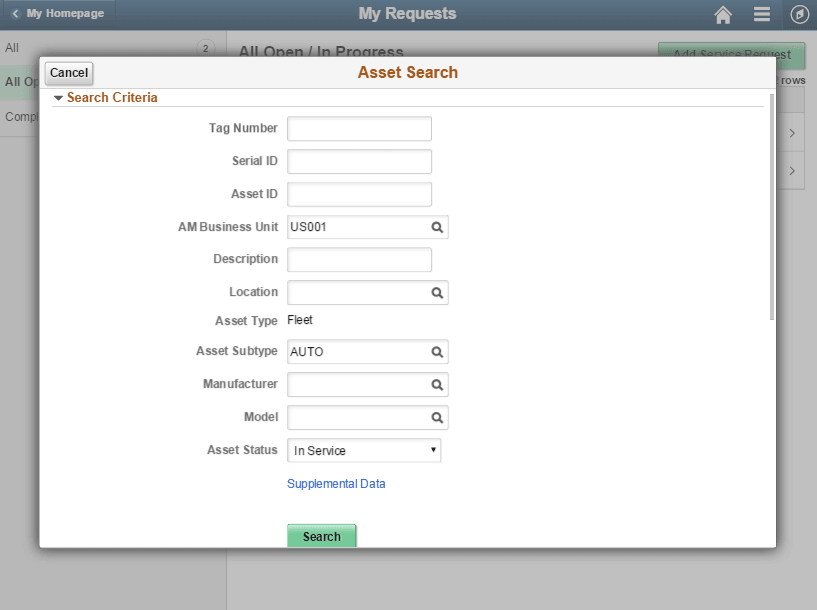
Task: Open the Manufacturer lookup magnifier
Action: click(x=437, y=384)
